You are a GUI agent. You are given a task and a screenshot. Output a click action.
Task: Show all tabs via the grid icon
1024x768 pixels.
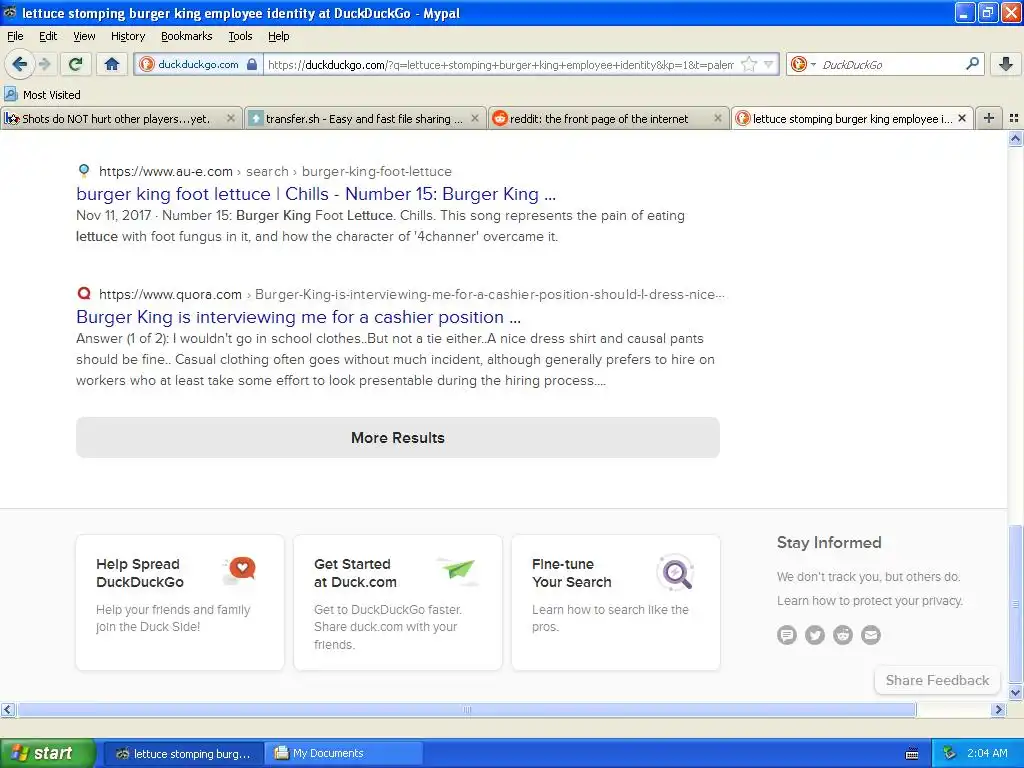click(1014, 118)
